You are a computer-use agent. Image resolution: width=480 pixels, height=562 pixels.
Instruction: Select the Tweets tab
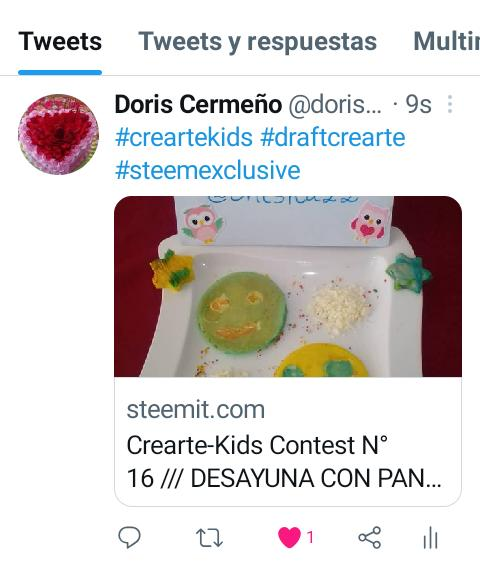(60, 42)
